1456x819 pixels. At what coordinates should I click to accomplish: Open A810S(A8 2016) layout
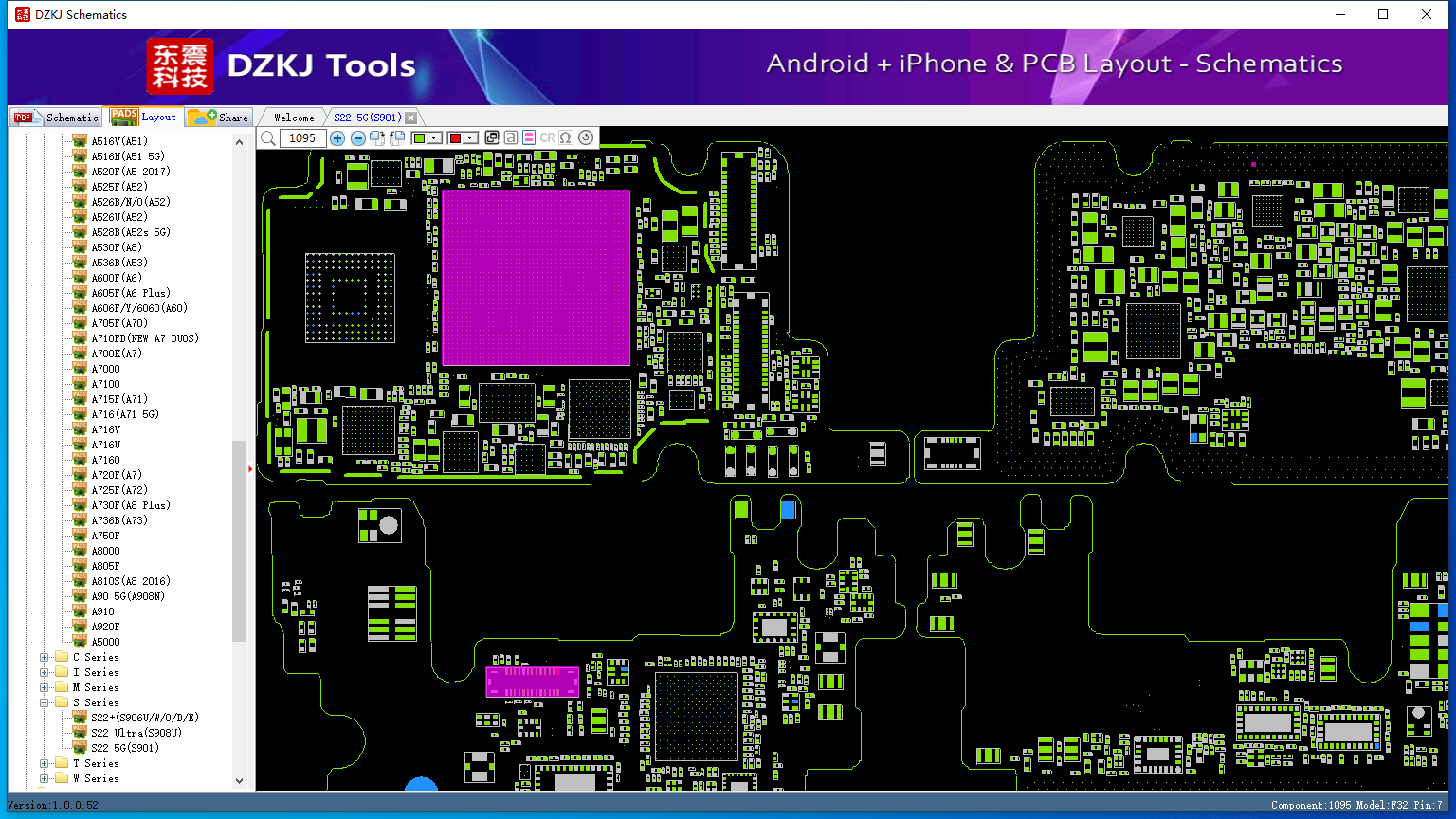[131, 581]
